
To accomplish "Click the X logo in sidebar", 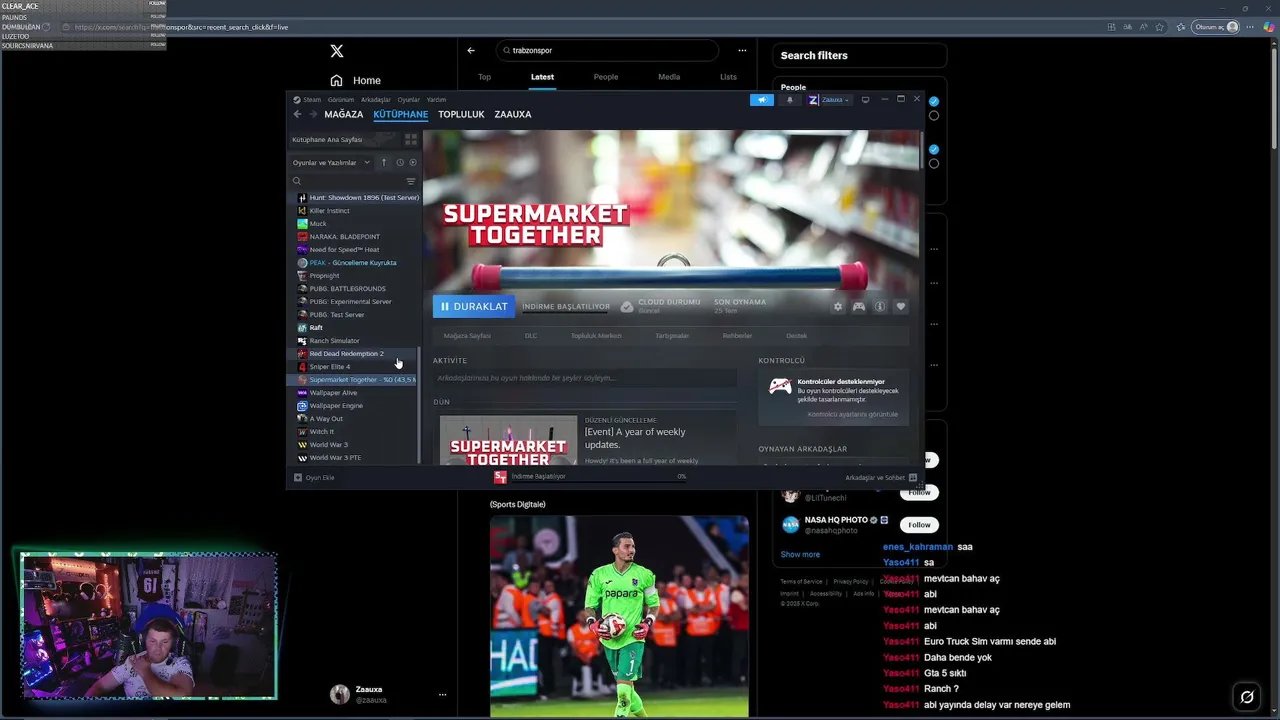I will [337, 50].
